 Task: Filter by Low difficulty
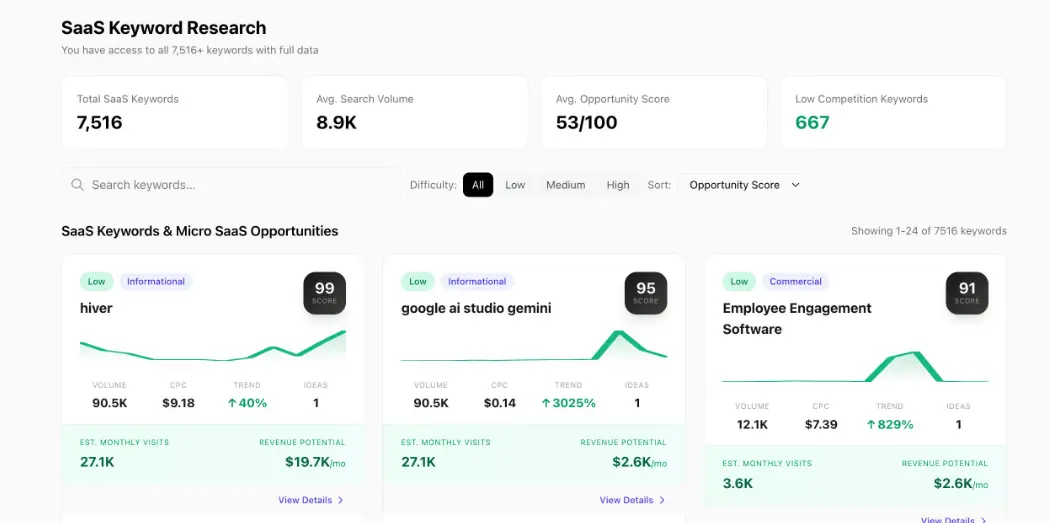pos(515,185)
